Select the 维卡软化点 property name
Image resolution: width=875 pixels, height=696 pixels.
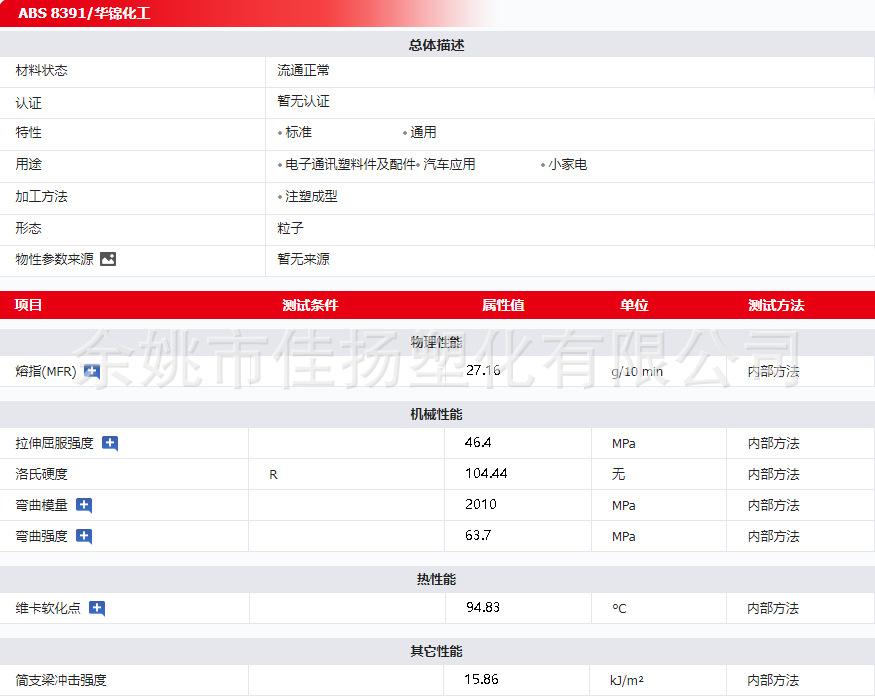pyautogui.click(x=48, y=608)
